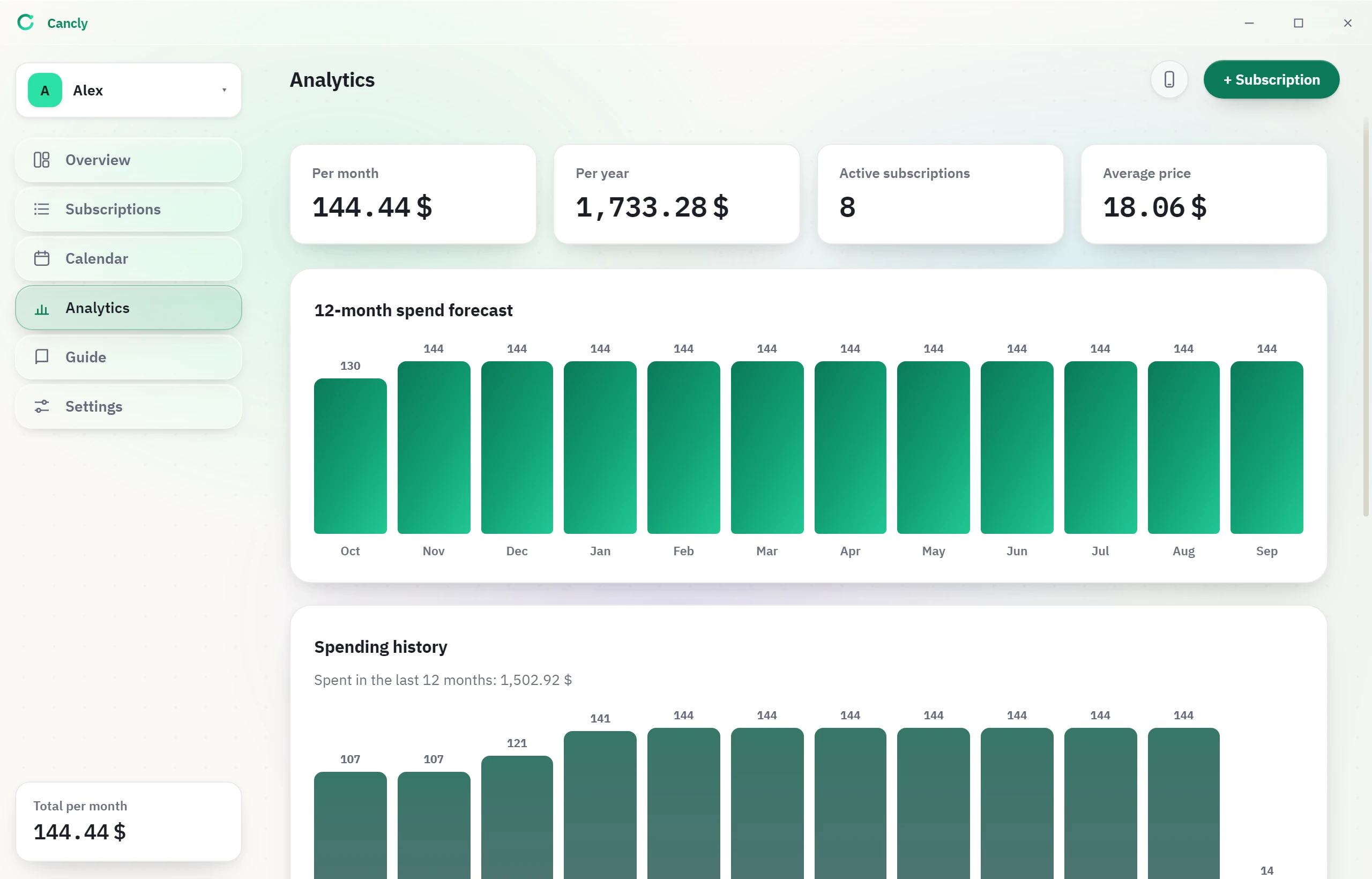The height and width of the screenshot is (879, 1372).
Task: Select the Analytics menu item
Action: [x=129, y=308]
